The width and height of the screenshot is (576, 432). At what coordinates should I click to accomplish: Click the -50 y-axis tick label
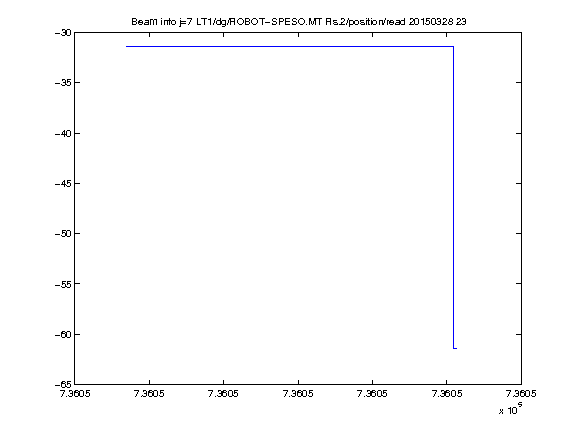[63, 234]
